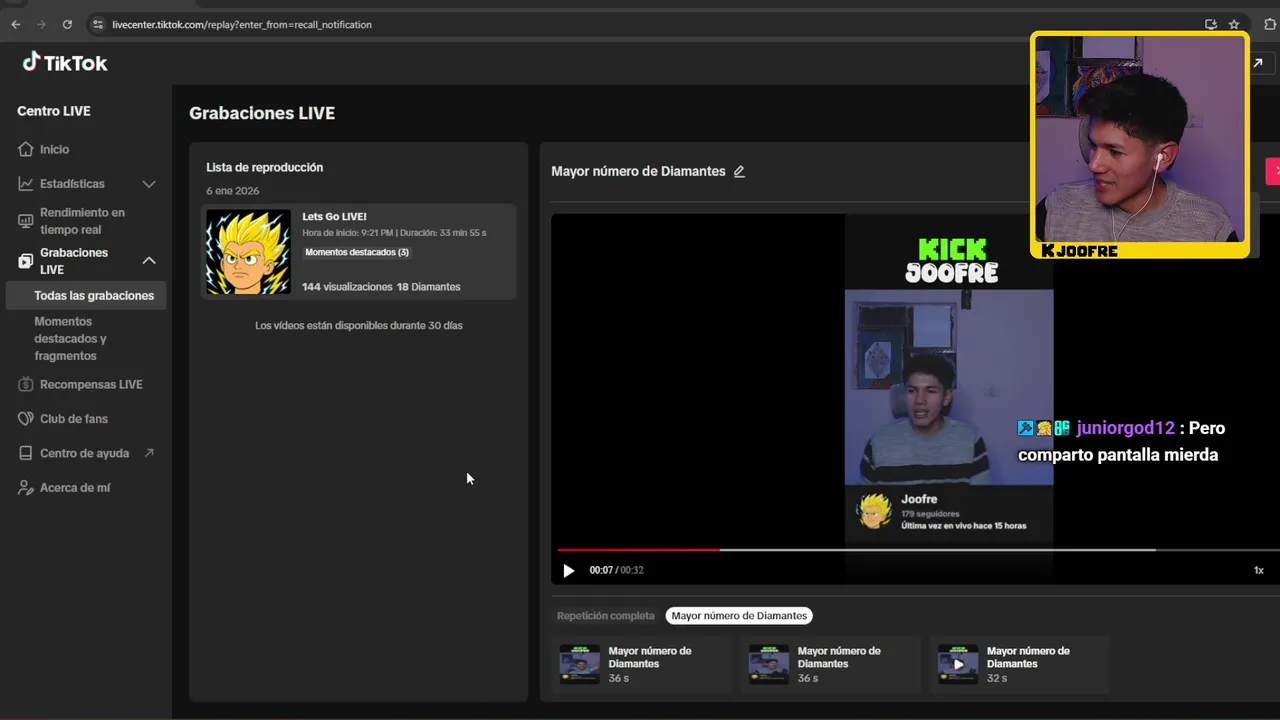Click the 144 visualizaciones text
The image size is (1280, 720).
point(347,287)
